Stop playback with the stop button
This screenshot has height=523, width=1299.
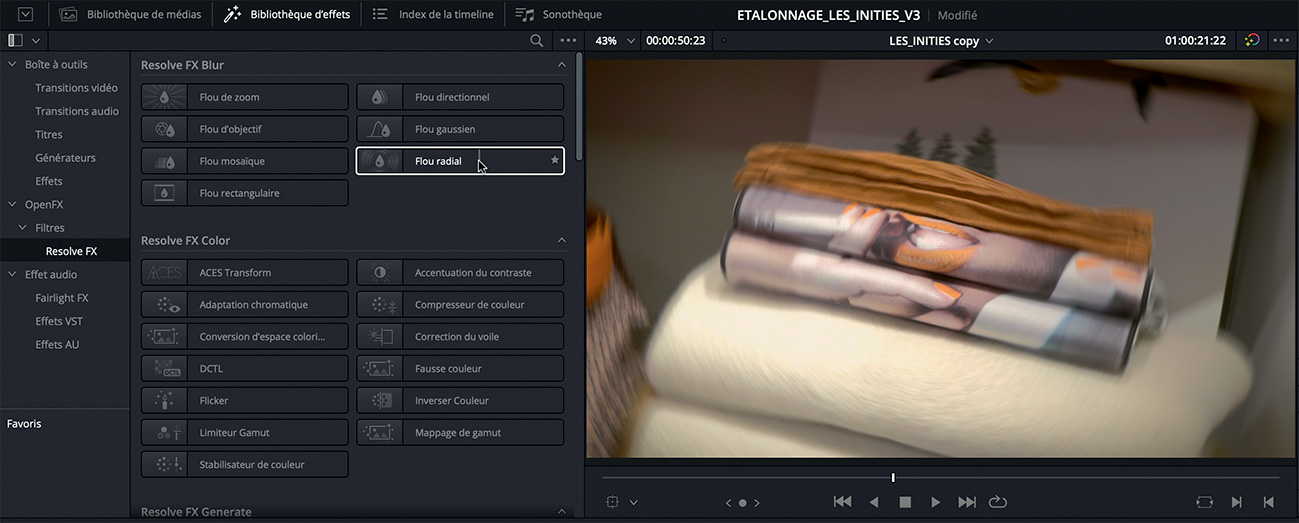tap(905, 502)
